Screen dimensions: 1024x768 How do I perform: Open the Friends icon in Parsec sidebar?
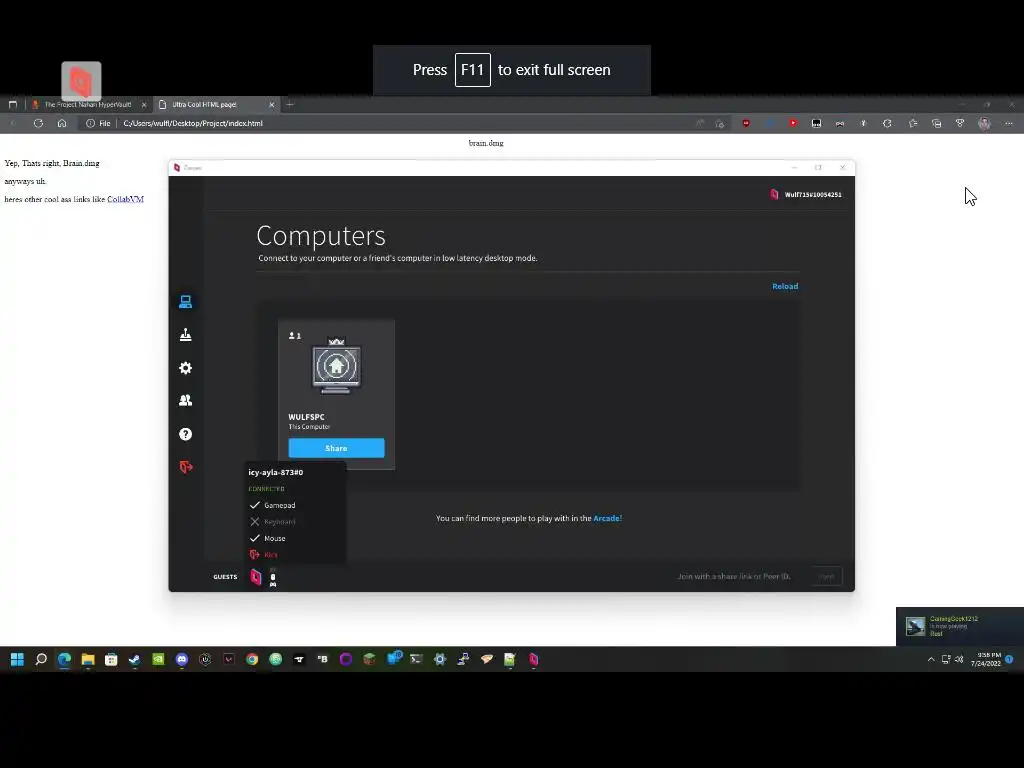(185, 400)
